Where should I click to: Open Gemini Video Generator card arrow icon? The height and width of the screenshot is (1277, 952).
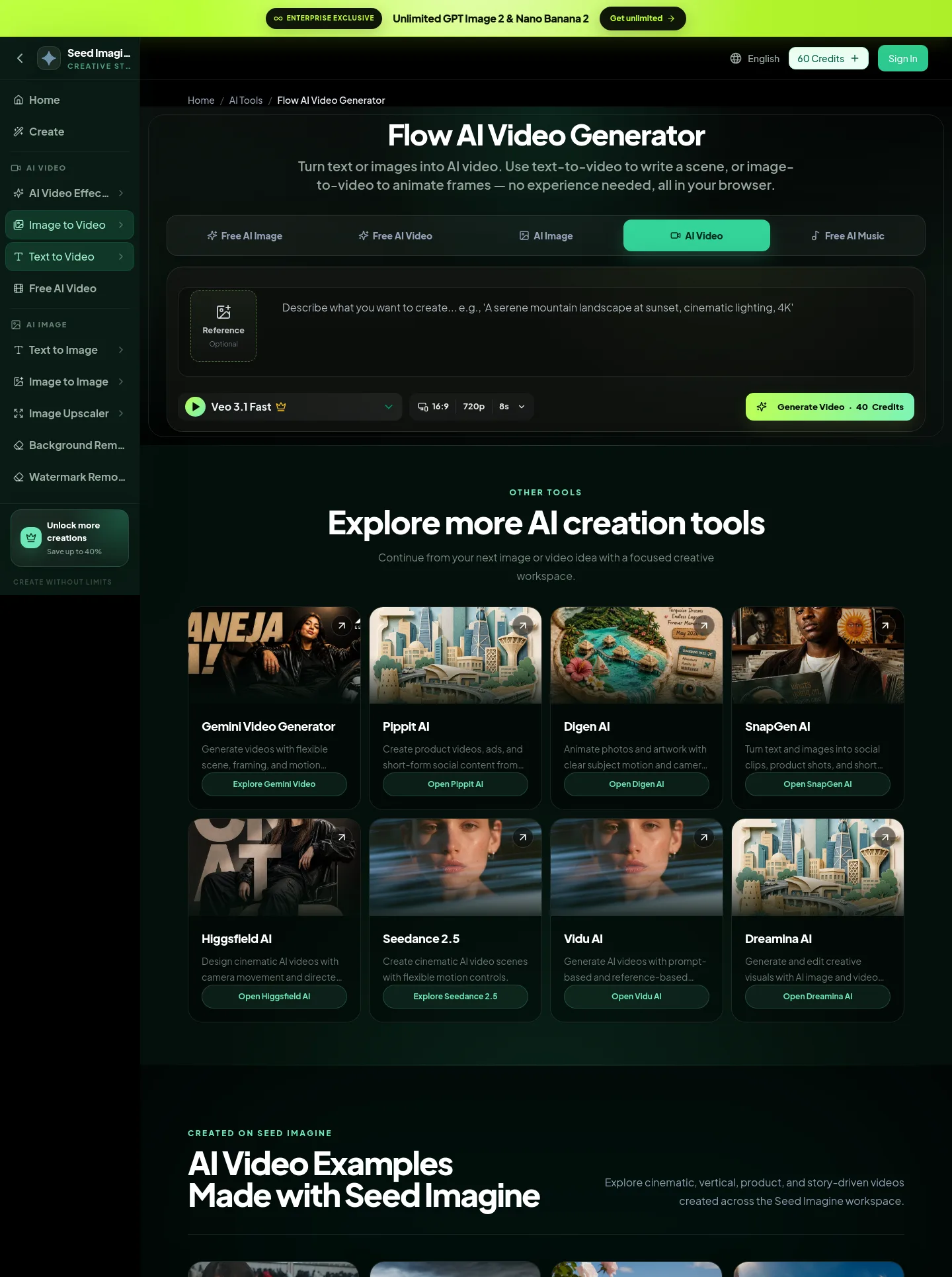(x=342, y=625)
